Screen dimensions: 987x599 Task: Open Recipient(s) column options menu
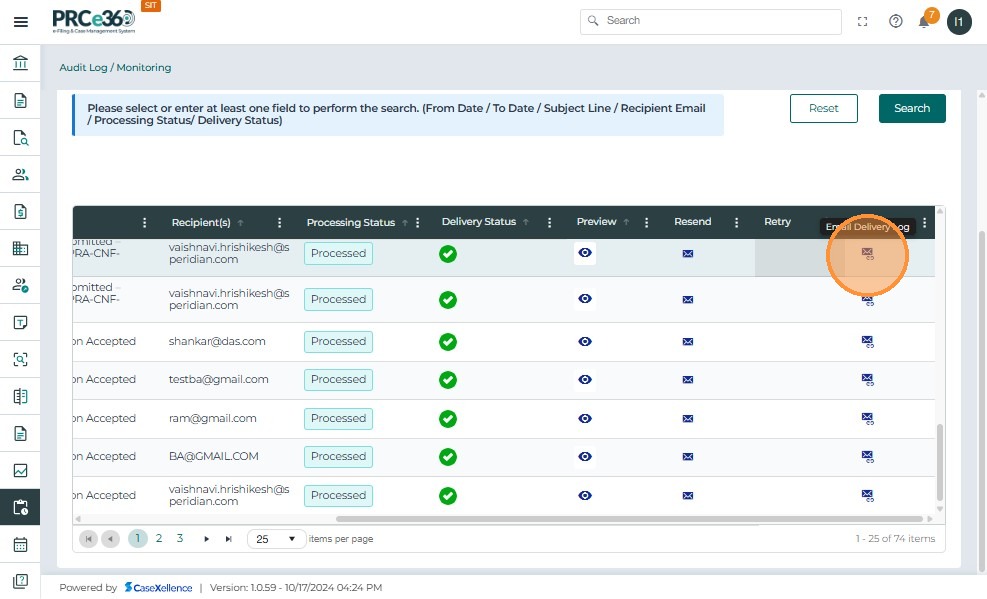pos(280,223)
